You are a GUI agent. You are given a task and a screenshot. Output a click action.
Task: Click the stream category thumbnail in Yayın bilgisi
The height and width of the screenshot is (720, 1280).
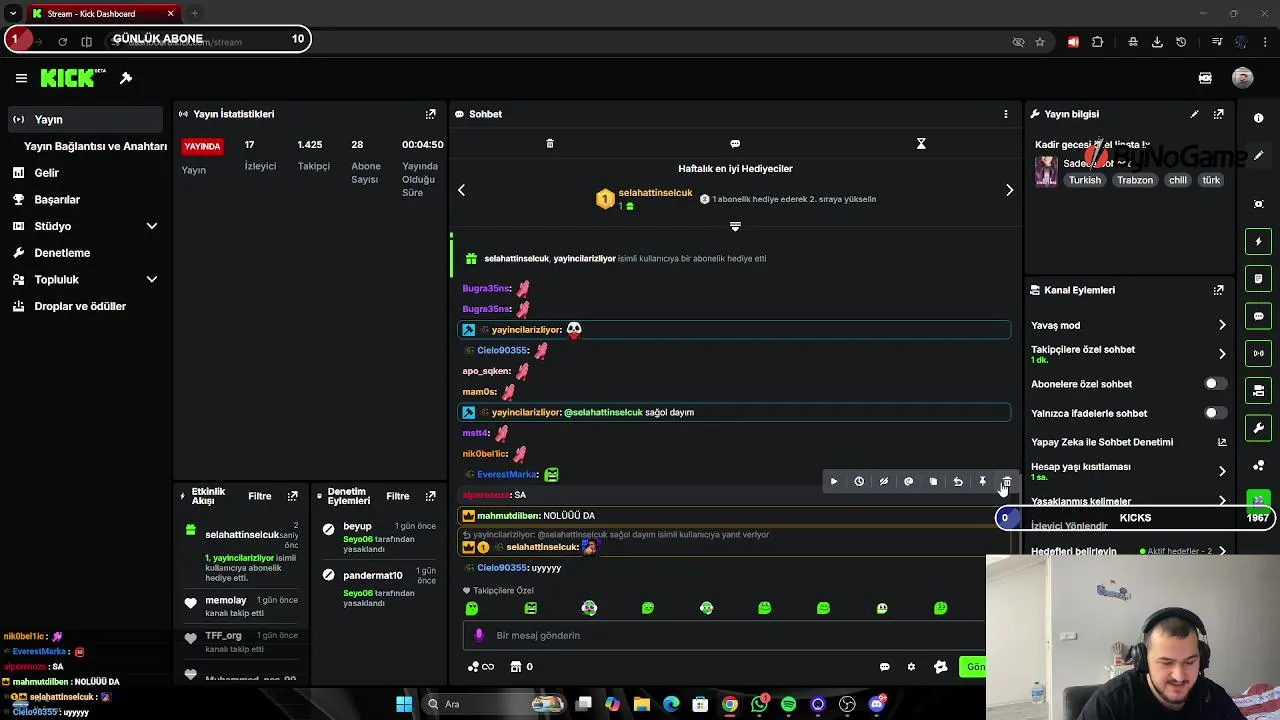(x=1046, y=171)
